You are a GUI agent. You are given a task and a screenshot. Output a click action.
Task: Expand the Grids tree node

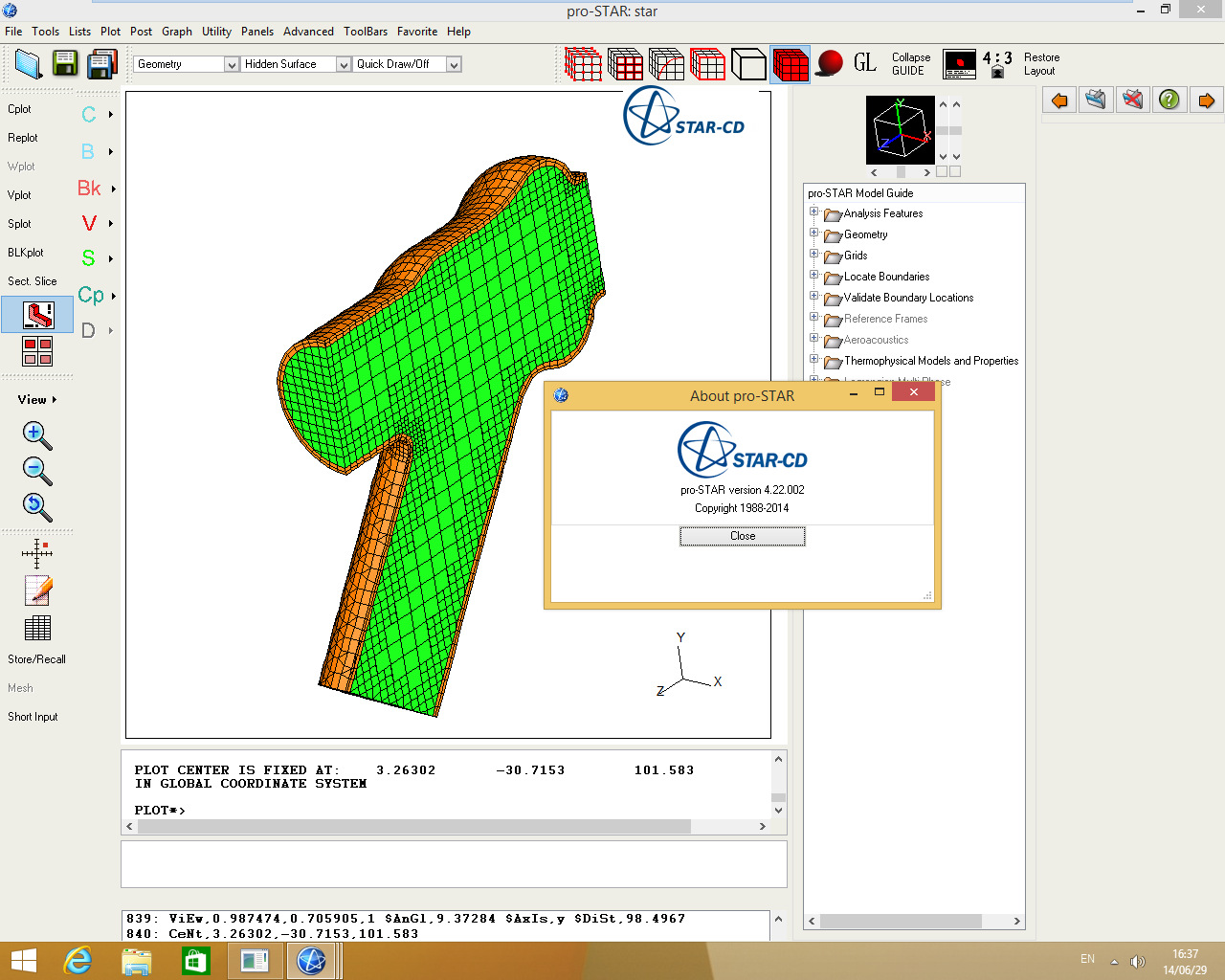pyautogui.click(x=813, y=254)
